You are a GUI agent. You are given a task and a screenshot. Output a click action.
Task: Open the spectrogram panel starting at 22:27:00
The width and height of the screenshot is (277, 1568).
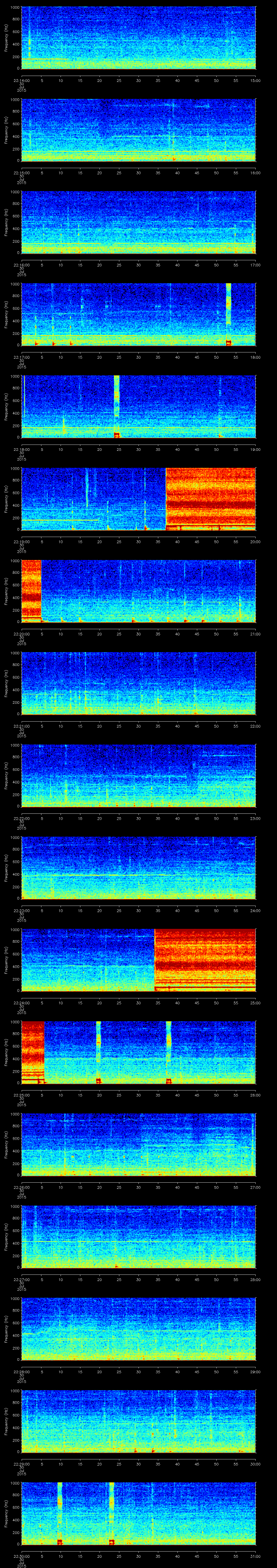click(139, 1237)
